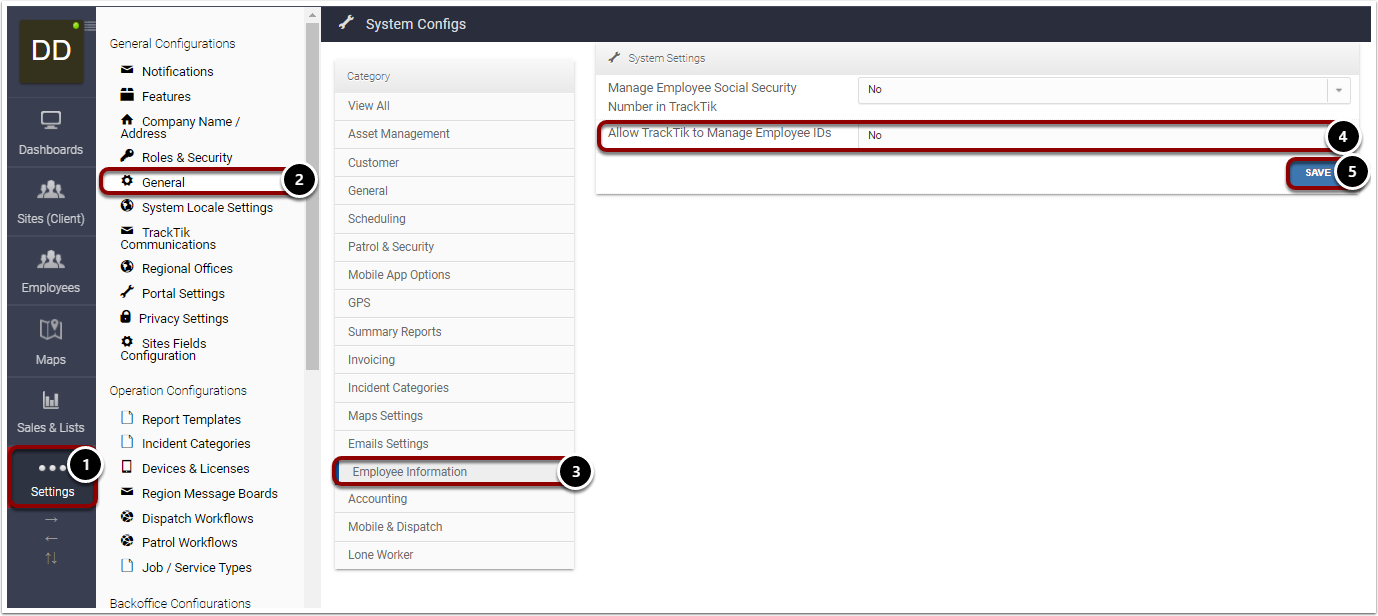Open Social Security Number dropdown arrow
This screenshot has height=616, width=1378.
point(1338,90)
